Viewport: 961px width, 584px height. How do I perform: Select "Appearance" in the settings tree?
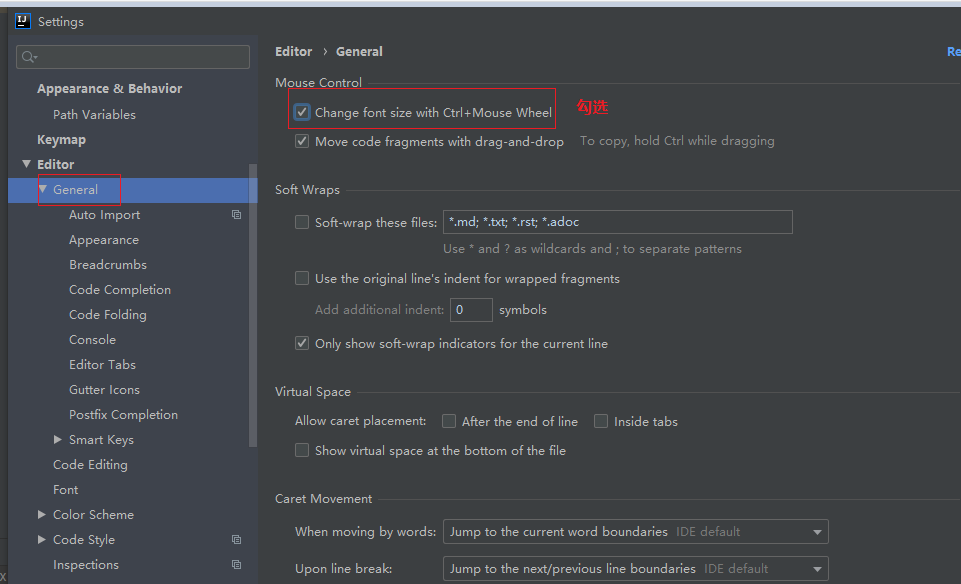[103, 239]
